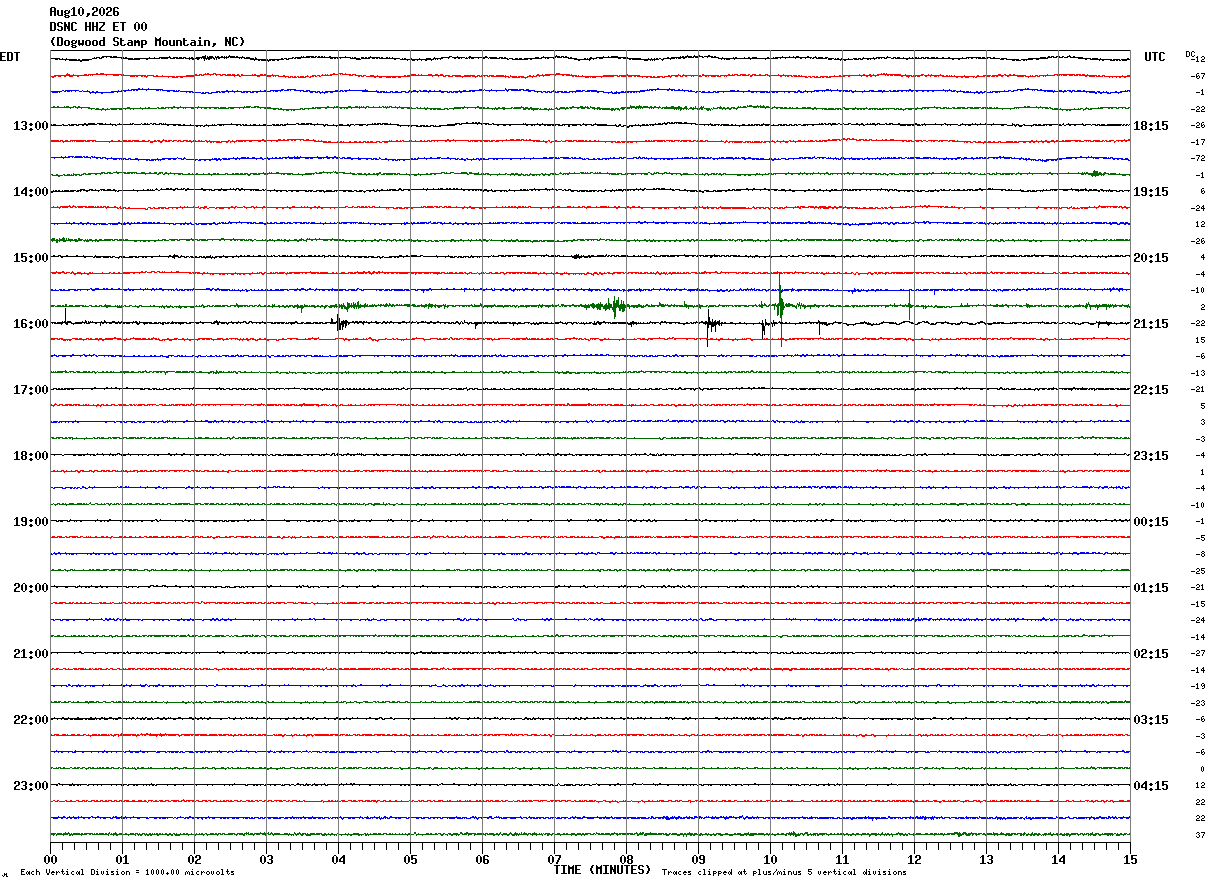The width and height of the screenshot is (1210, 886).
Task: Click the EDT timezone header label
Action: click(x=10, y=57)
